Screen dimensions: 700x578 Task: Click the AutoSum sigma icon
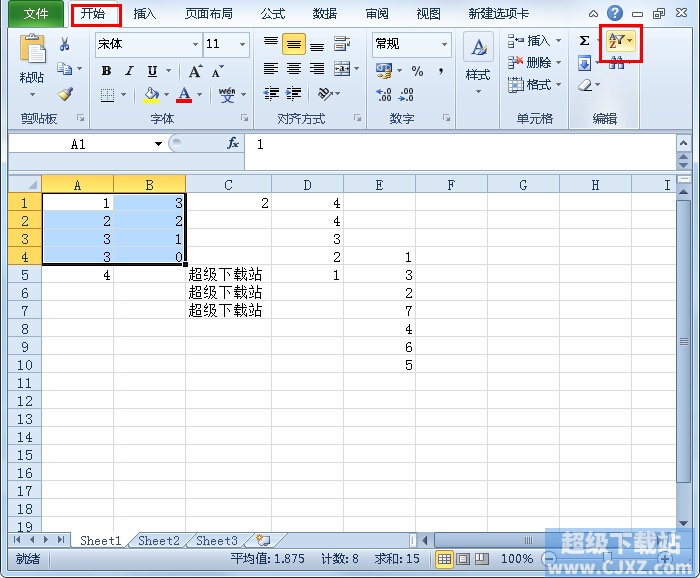coord(584,41)
